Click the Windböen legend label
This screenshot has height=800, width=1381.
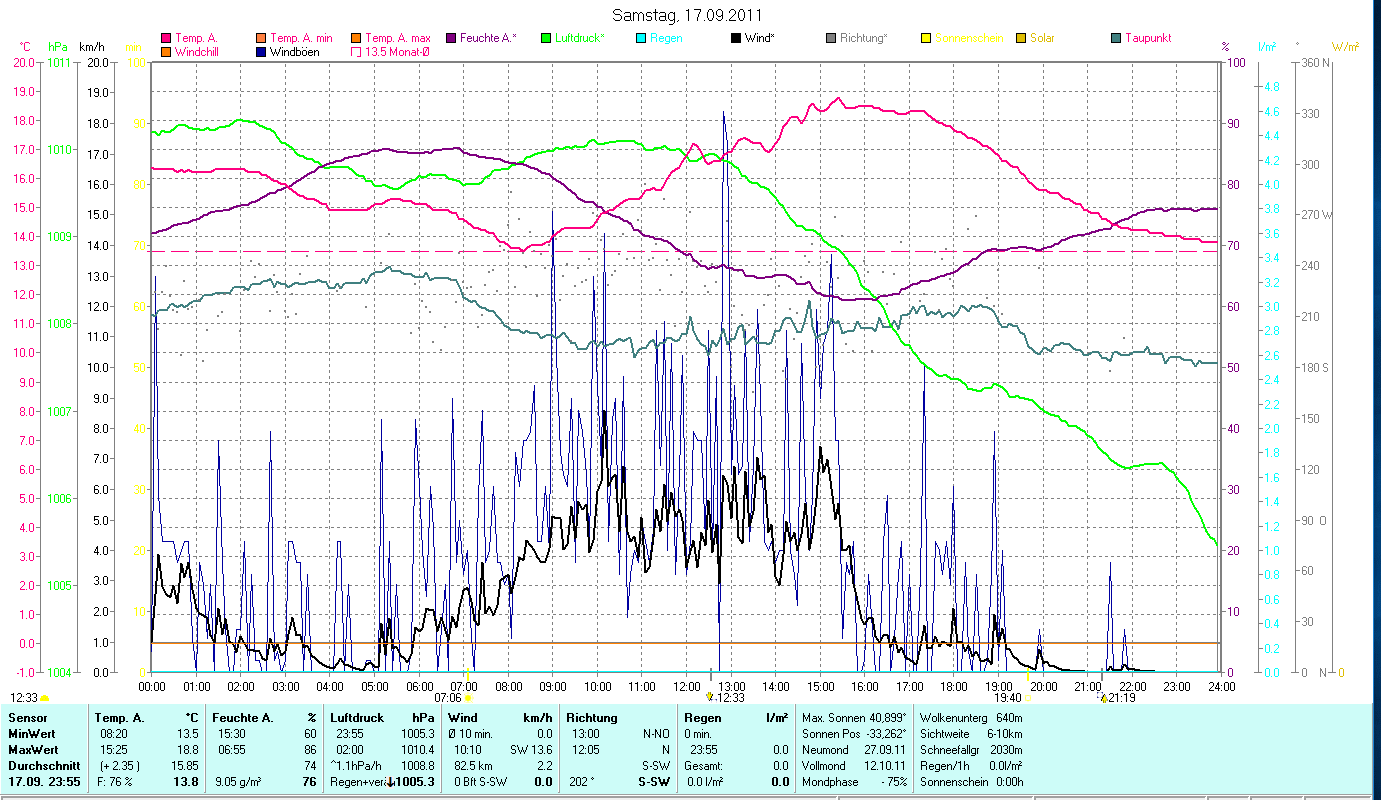[x=295, y=51]
